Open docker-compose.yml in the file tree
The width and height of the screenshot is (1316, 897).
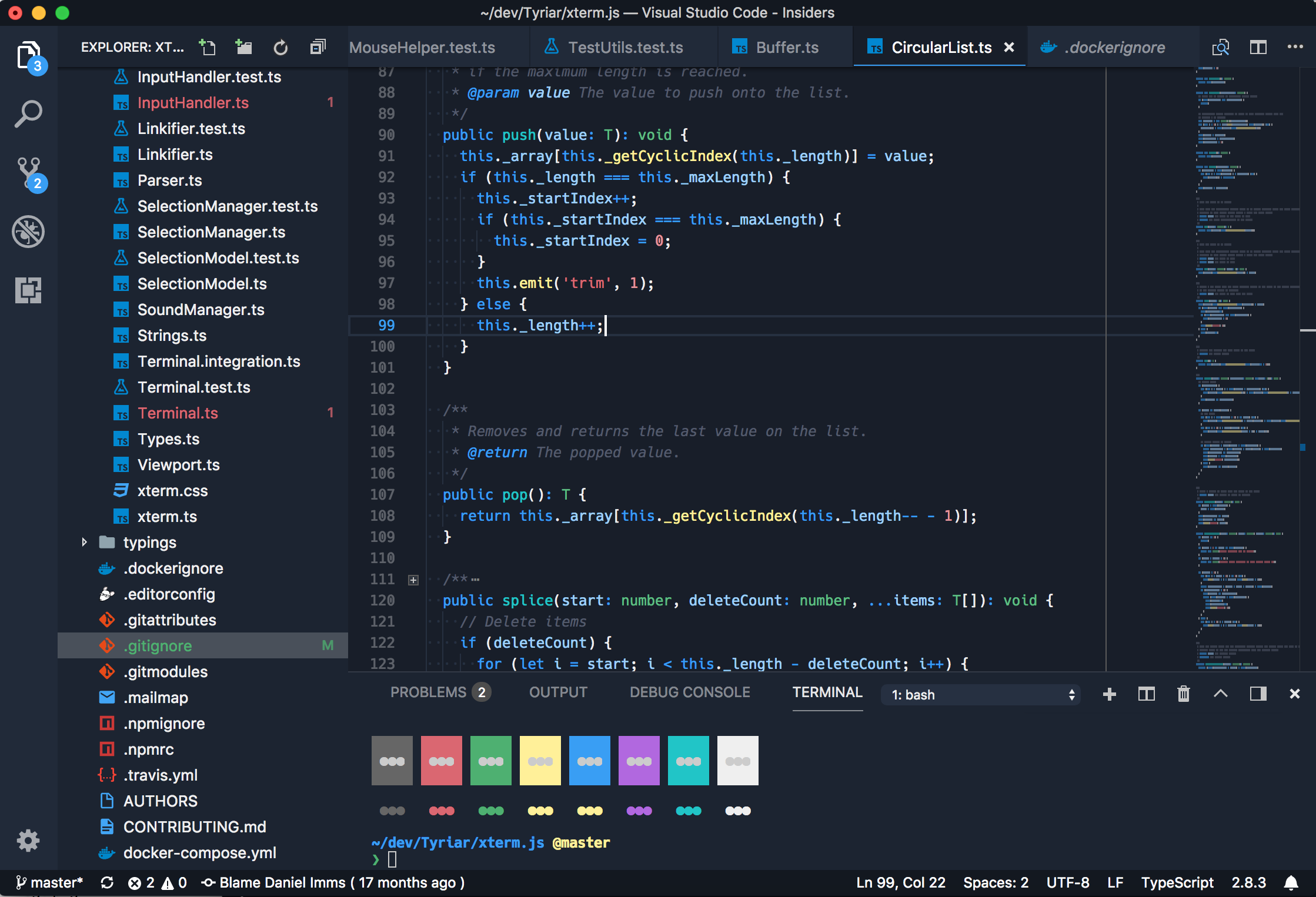(x=203, y=852)
